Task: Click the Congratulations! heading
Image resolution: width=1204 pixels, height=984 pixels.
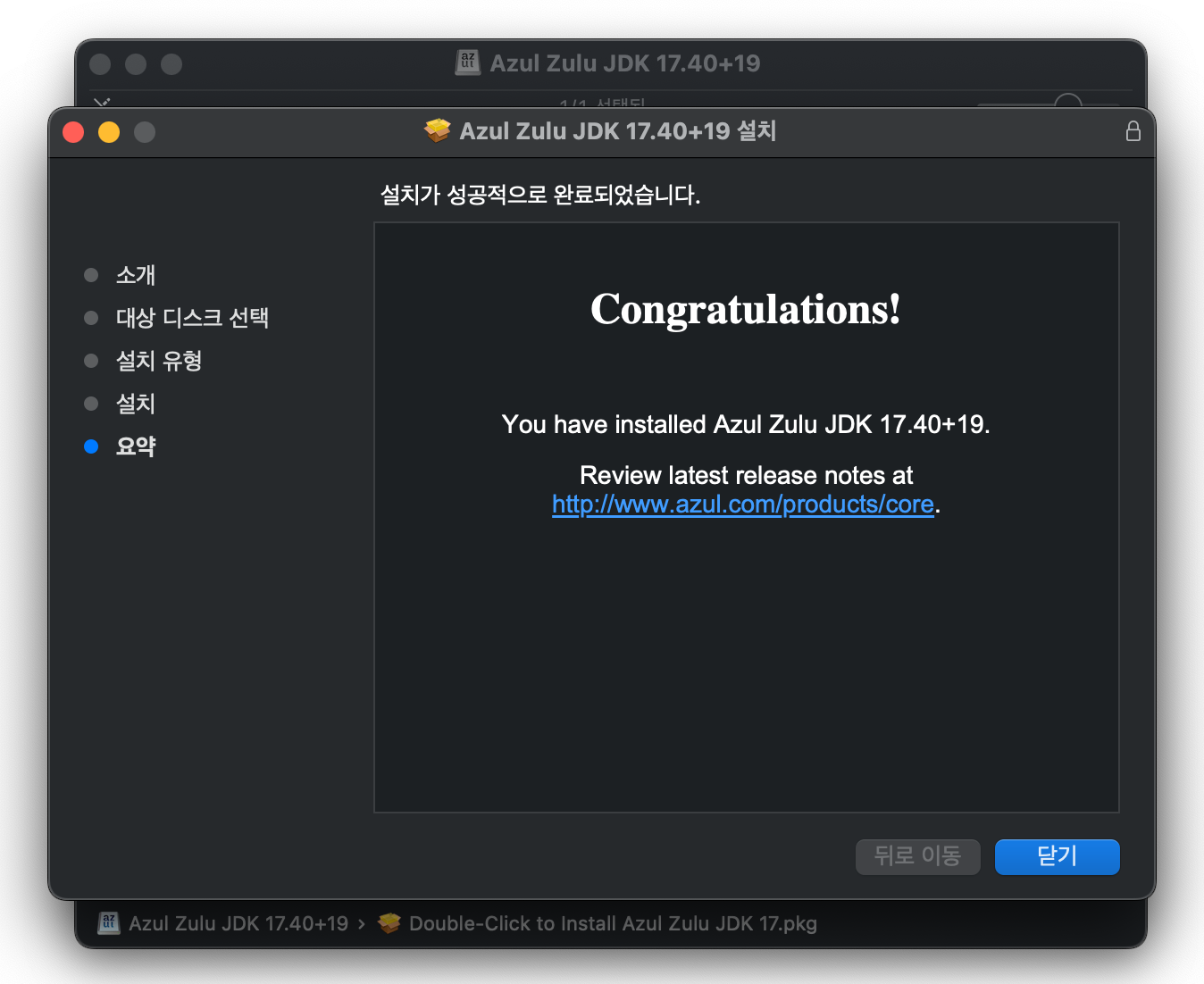Action: pos(746,310)
